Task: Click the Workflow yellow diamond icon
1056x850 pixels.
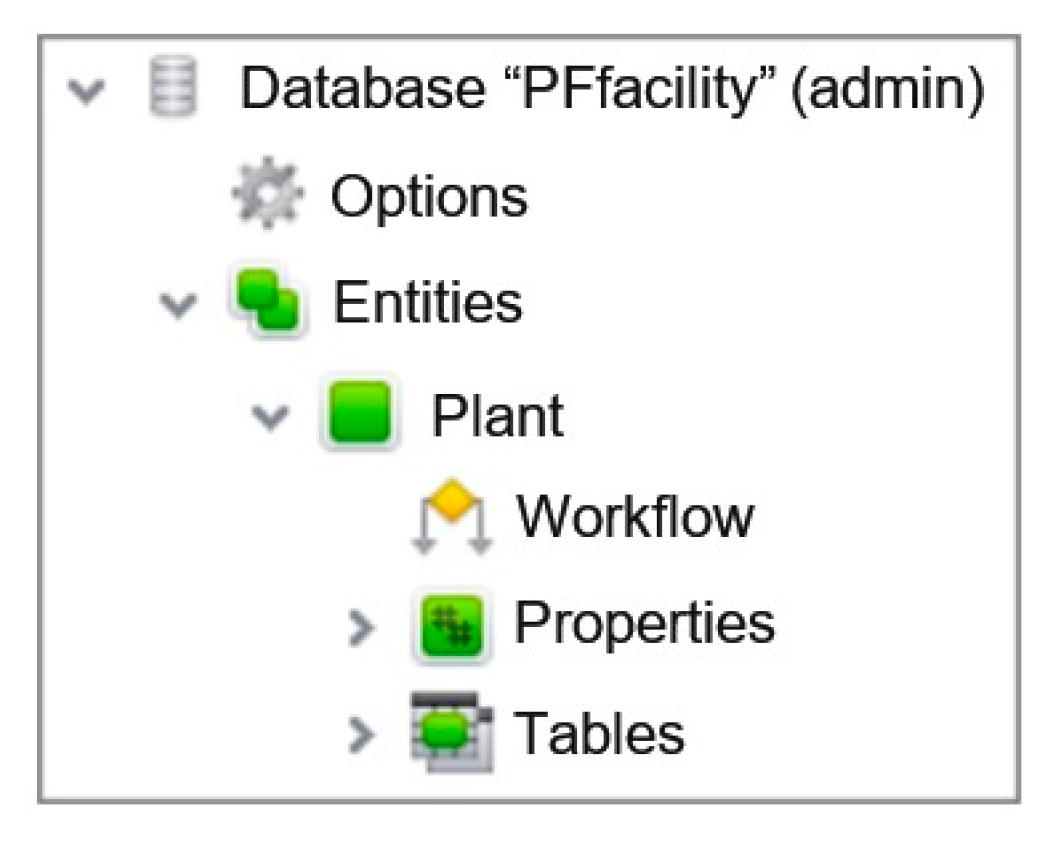Action: (x=453, y=520)
